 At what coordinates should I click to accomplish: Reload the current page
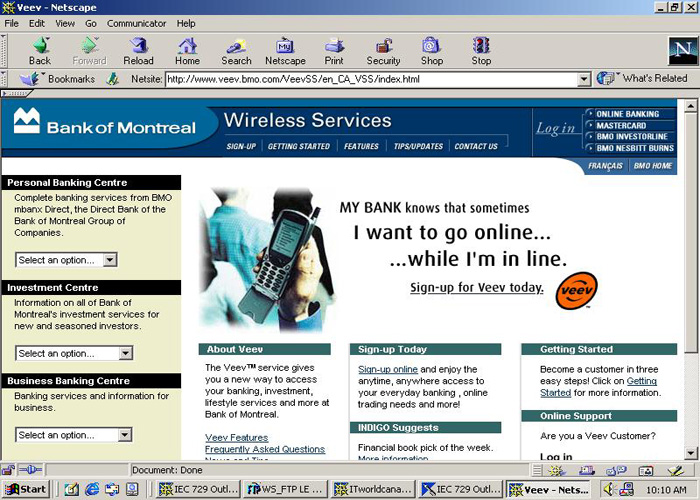(138, 46)
